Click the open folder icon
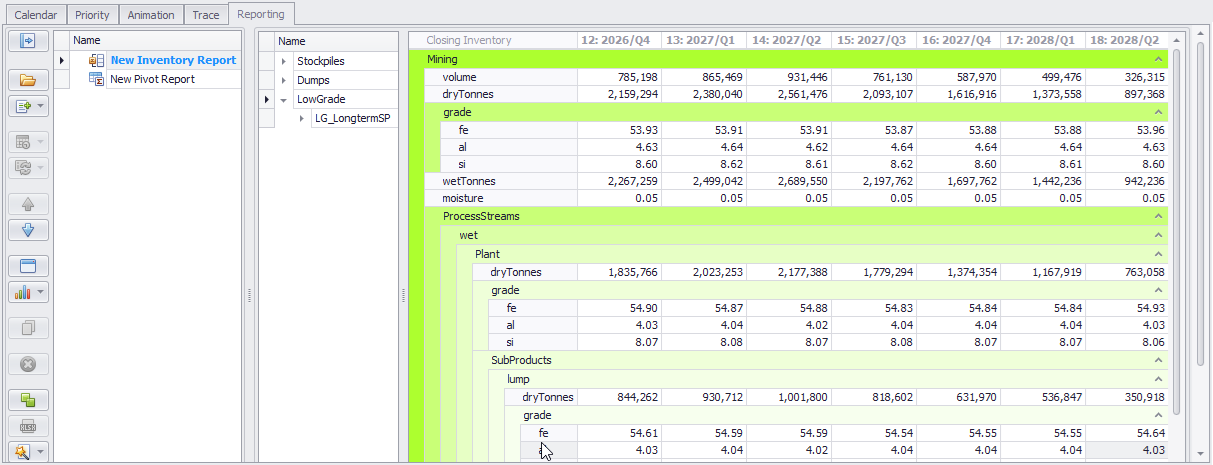The image size is (1213, 465). click(x=28, y=80)
